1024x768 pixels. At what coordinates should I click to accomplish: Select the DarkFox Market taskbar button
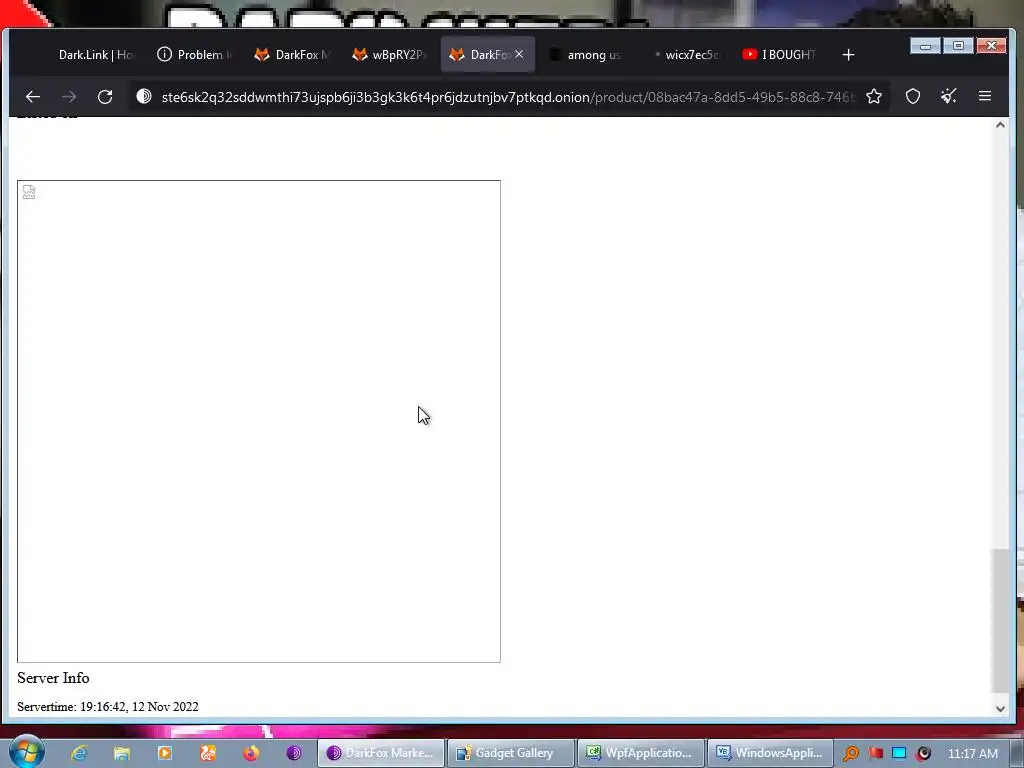[381, 753]
